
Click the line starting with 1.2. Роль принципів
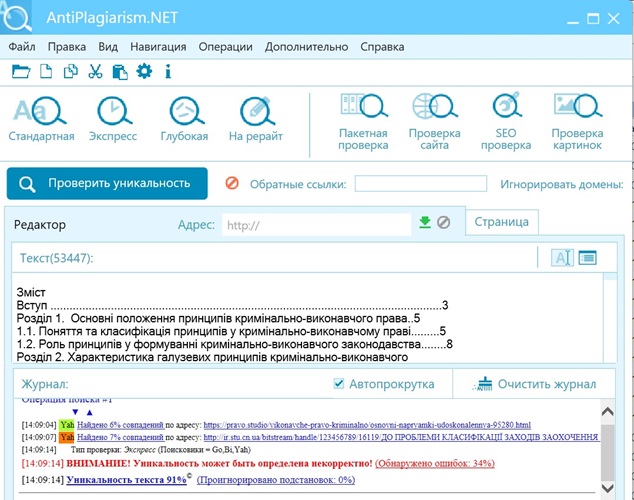click(235, 344)
